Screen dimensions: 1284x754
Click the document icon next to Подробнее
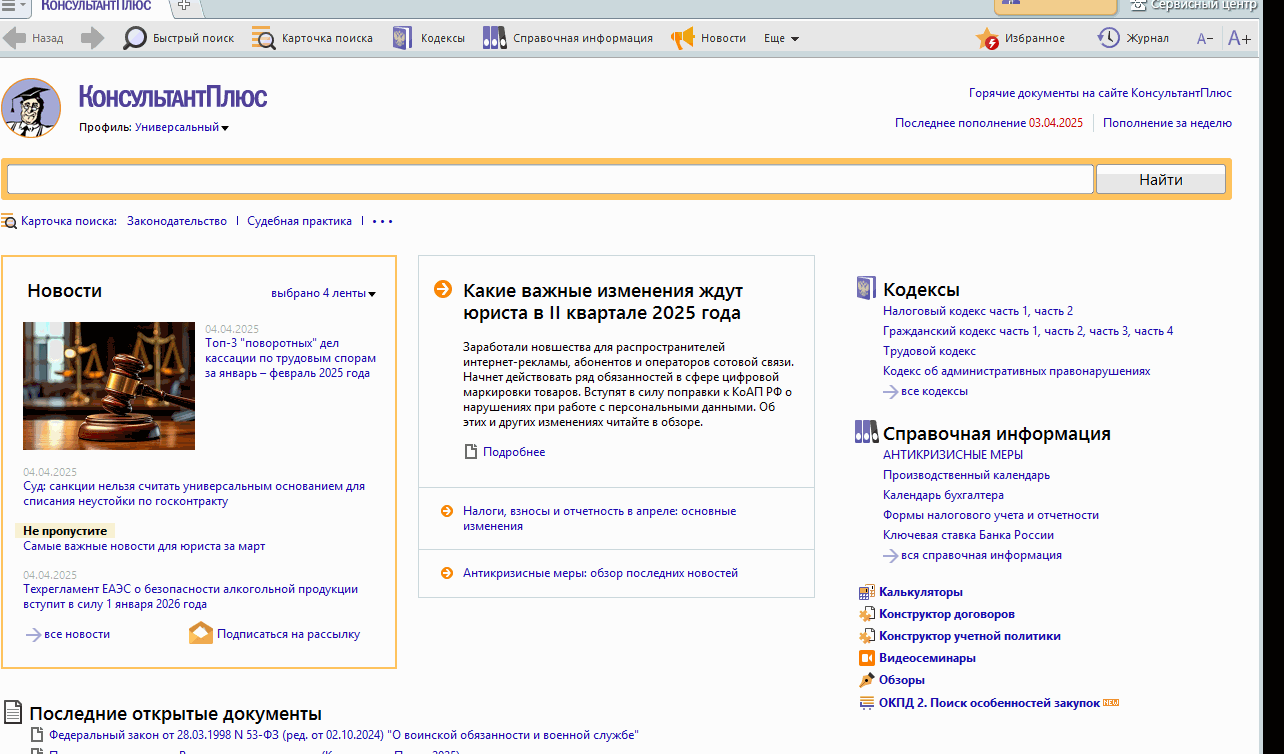(471, 452)
